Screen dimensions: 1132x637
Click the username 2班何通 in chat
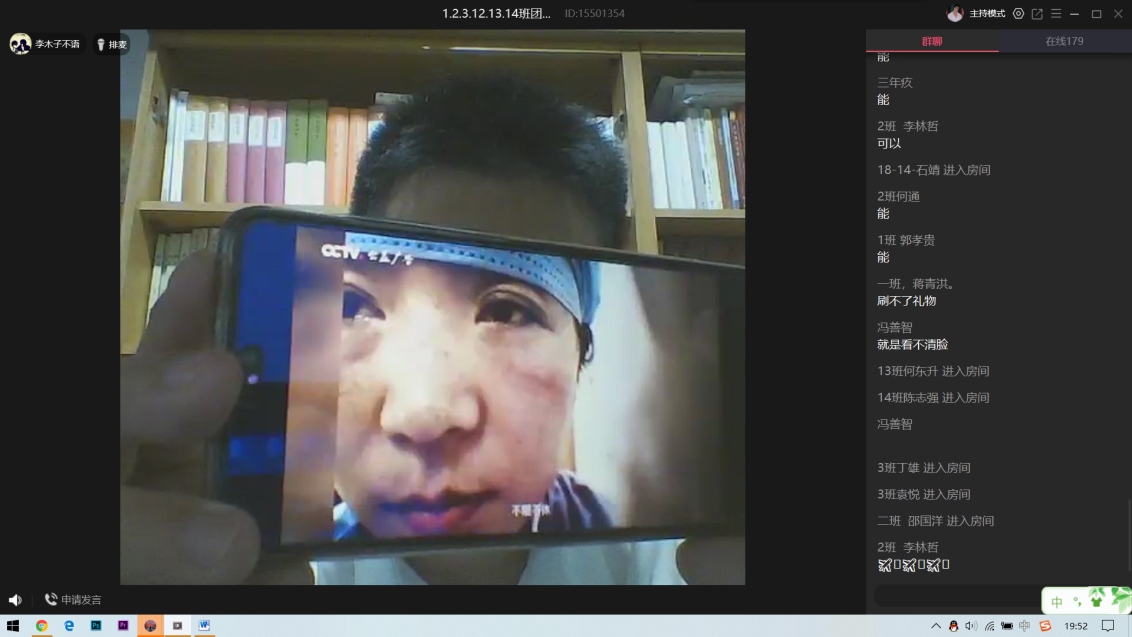point(898,196)
